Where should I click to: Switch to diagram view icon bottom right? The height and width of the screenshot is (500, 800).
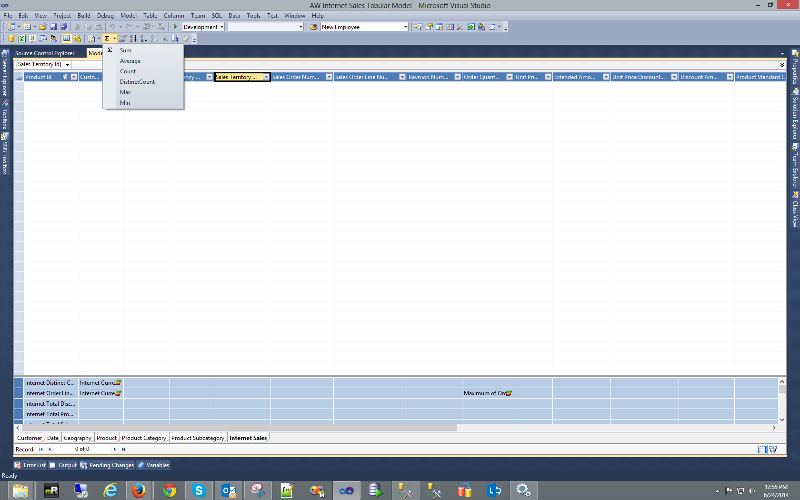pos(773,449)
